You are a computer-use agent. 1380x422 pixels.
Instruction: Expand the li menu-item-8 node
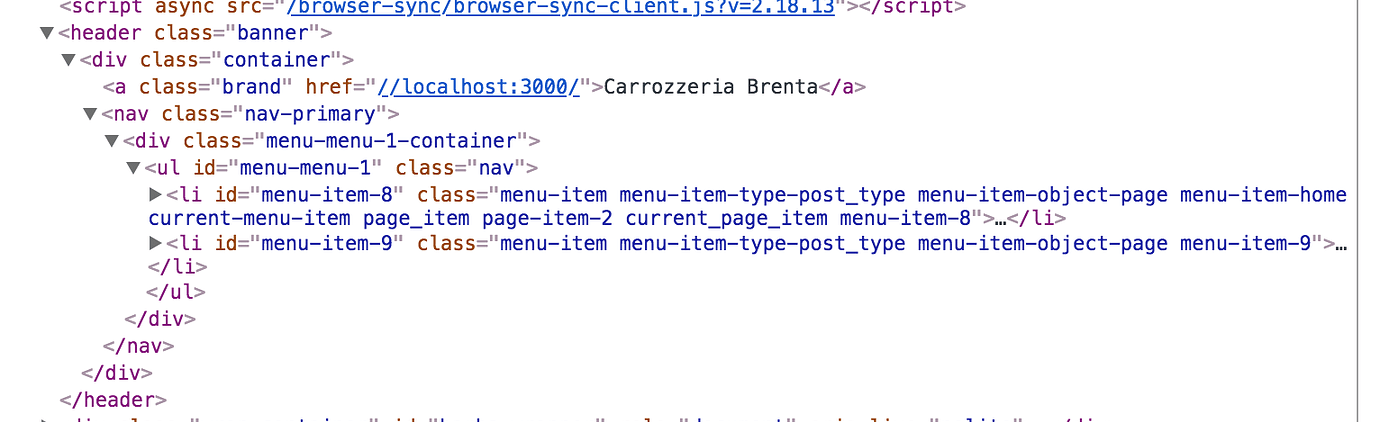155,193
